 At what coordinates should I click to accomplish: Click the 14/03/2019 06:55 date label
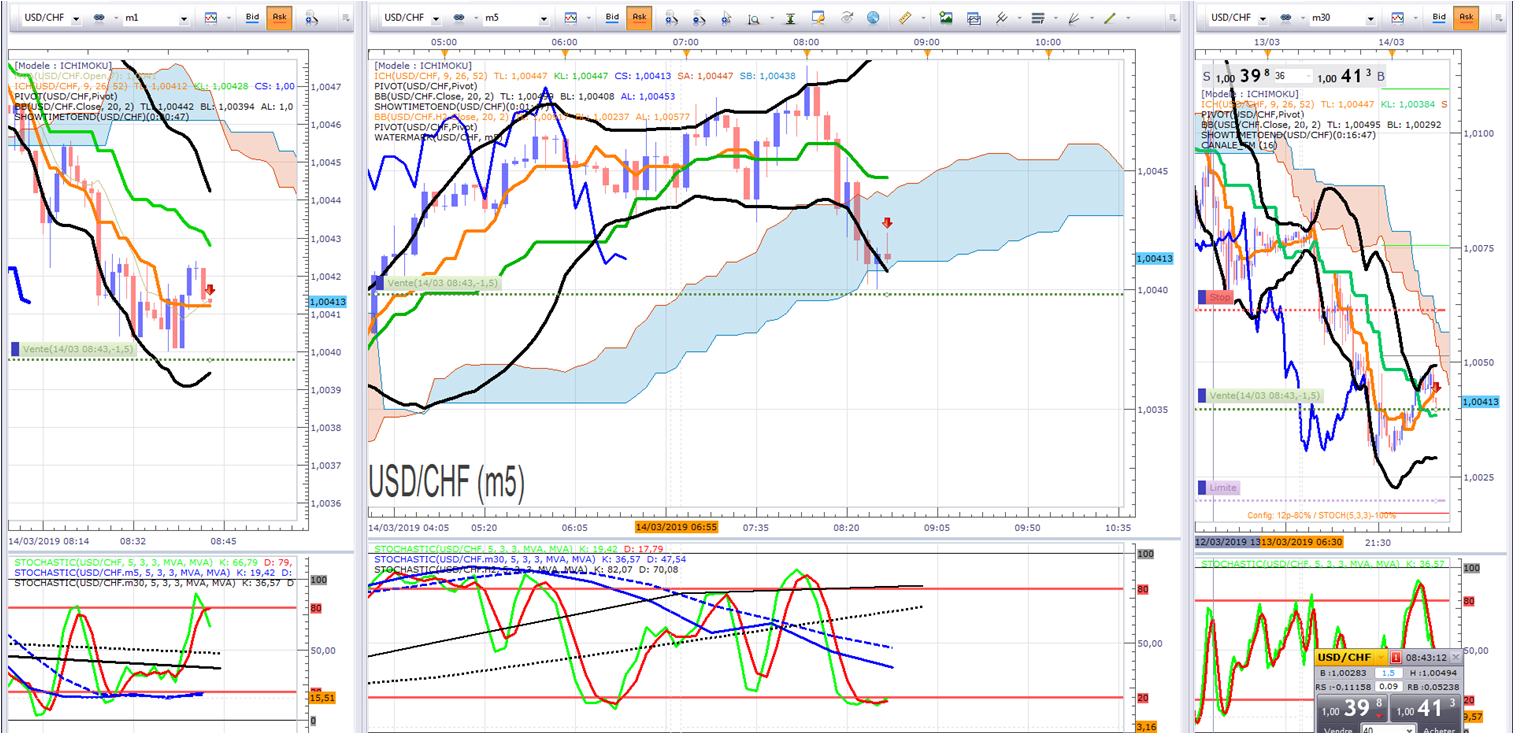[675, 527]
